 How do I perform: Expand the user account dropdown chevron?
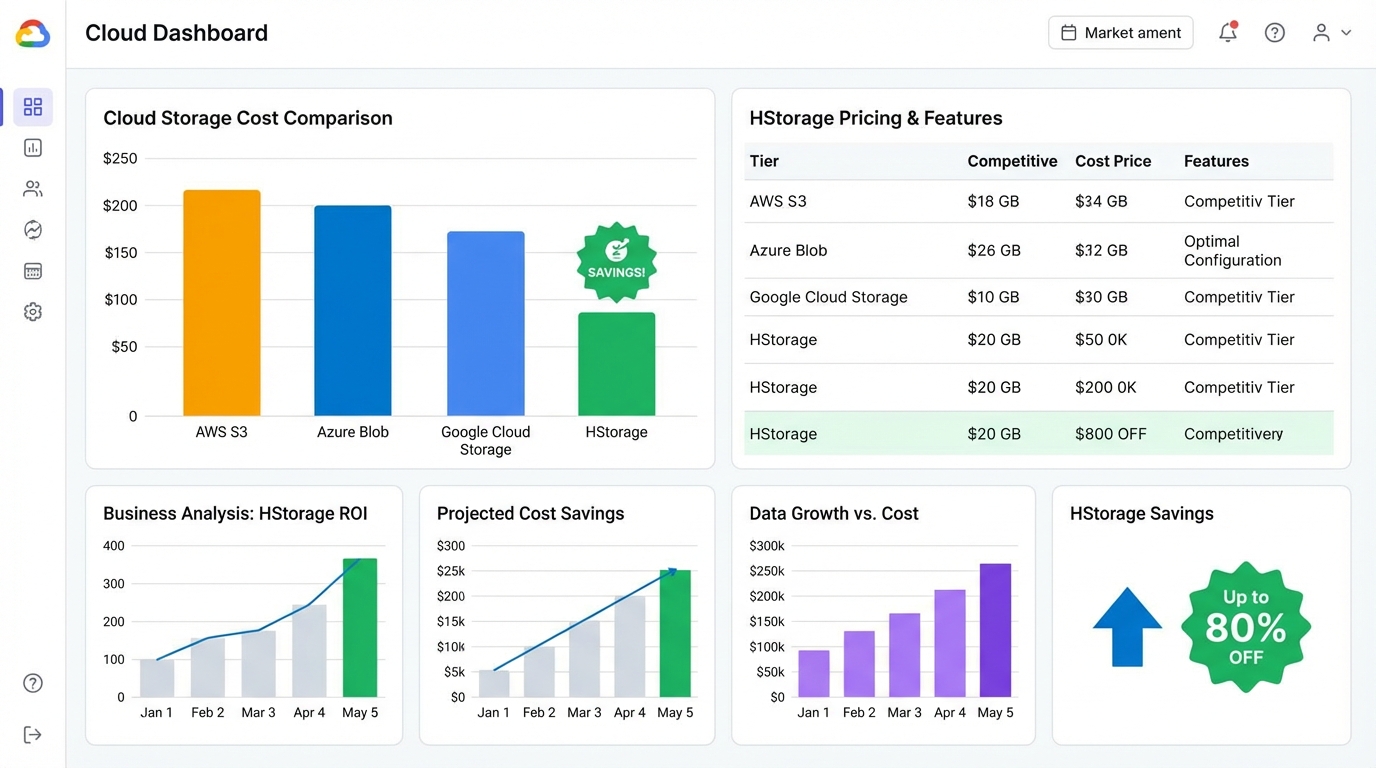pos(1346,33)
